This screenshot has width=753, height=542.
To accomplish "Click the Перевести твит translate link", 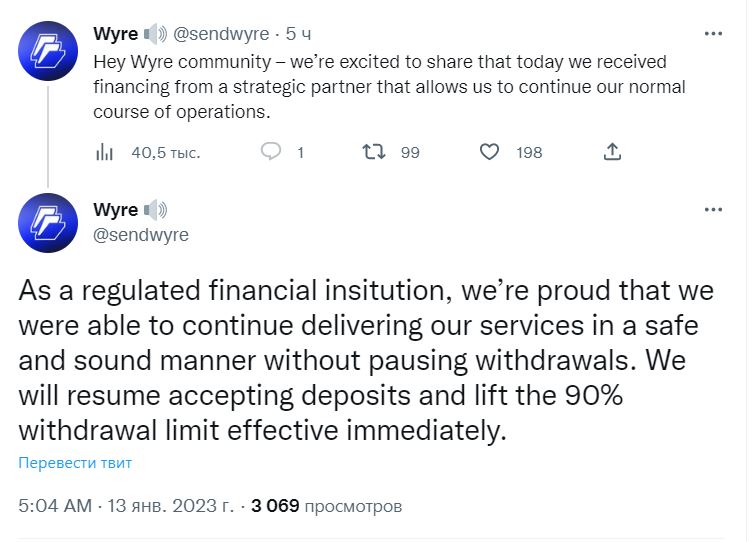I will 75,463.
